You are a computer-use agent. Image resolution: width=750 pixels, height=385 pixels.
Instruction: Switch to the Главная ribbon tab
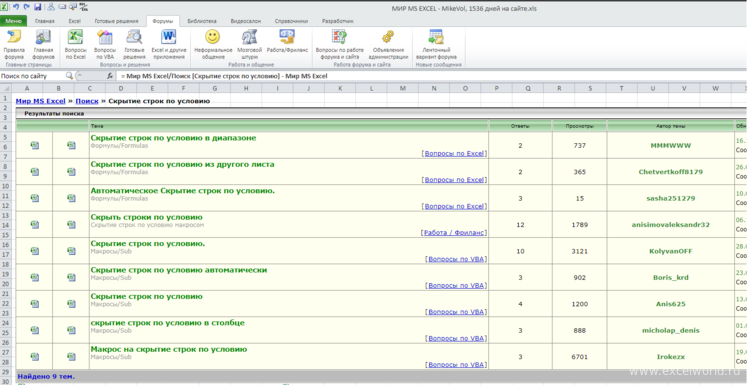pyautogui.click(x=44, y=21)
